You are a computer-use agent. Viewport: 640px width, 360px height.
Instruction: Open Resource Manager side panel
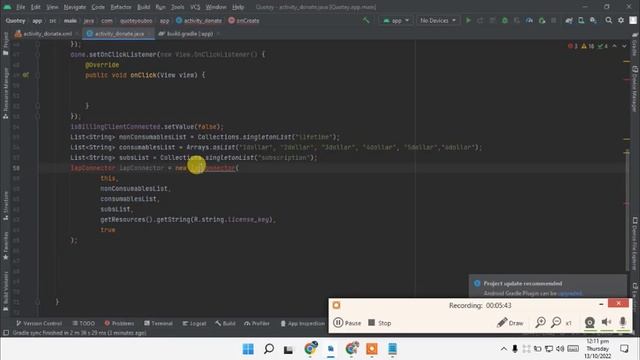(x=6, y=93)
